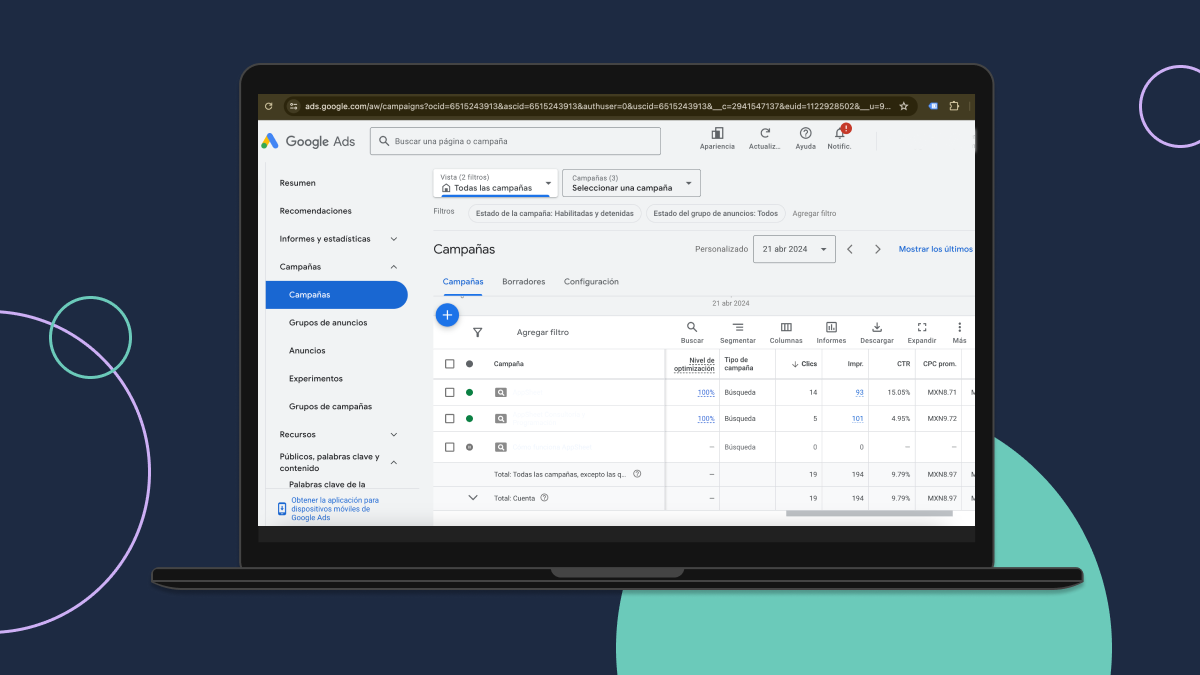Click the status dot in the table header

(469, 364)
